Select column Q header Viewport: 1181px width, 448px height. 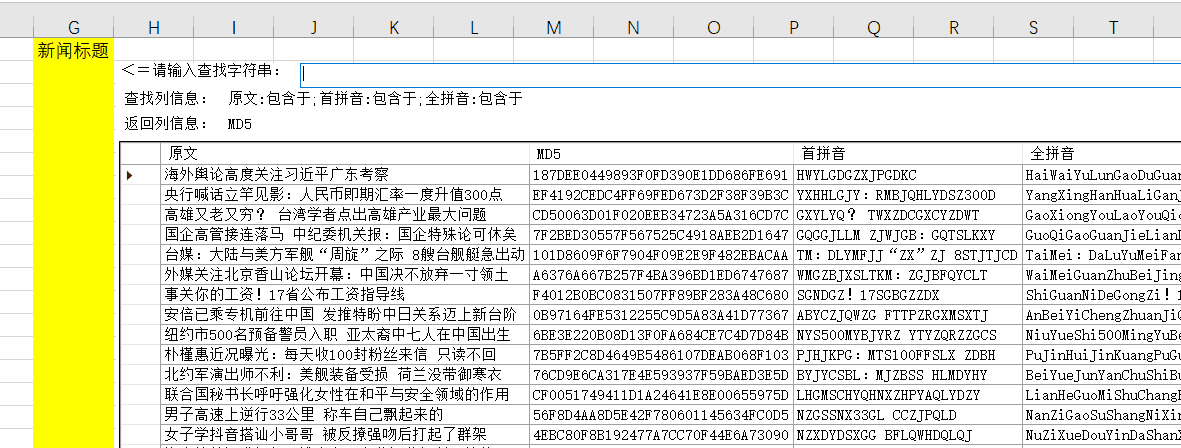tap(874, 28)
